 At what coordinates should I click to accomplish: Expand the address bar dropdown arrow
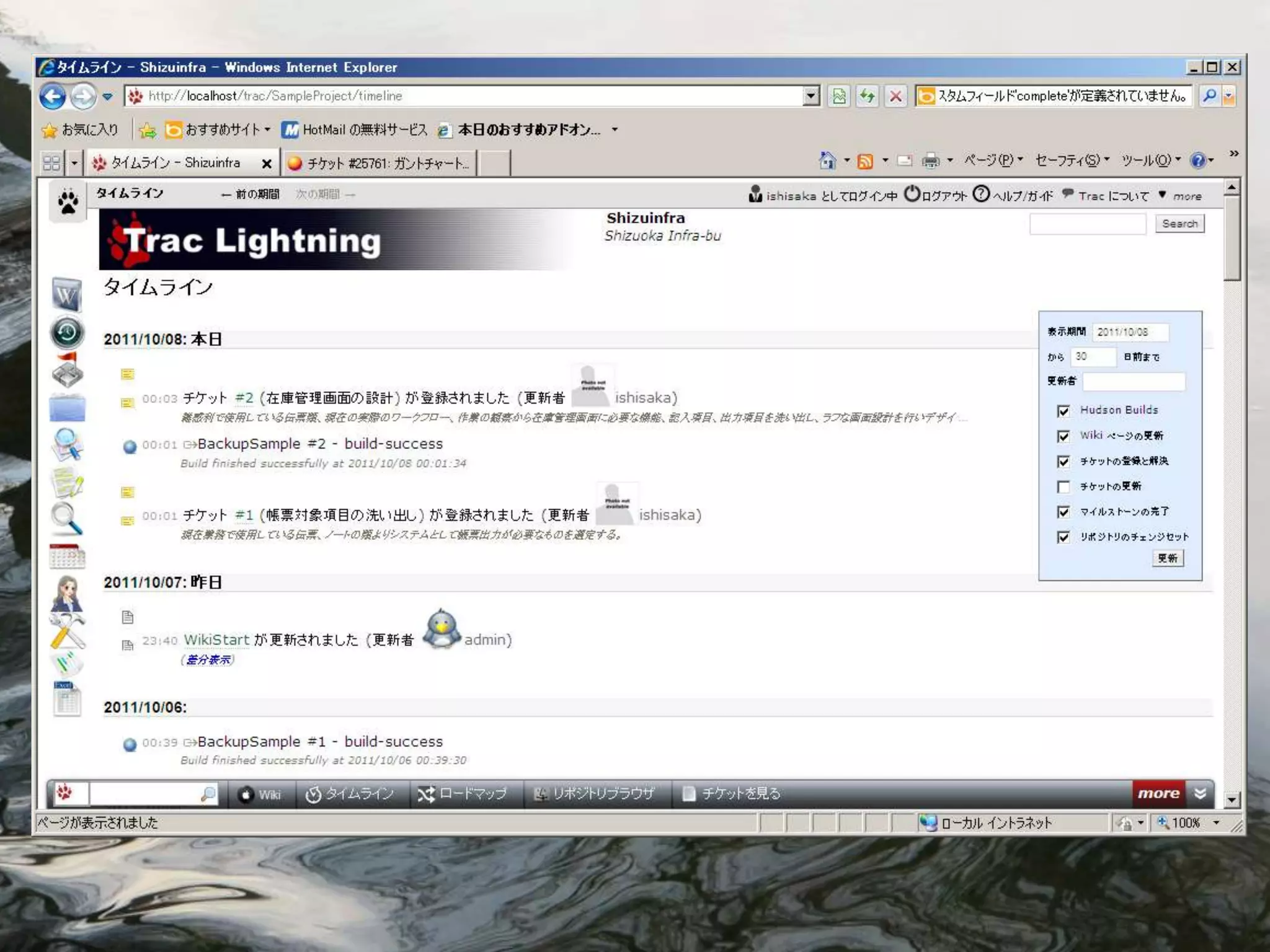point(810,96)
